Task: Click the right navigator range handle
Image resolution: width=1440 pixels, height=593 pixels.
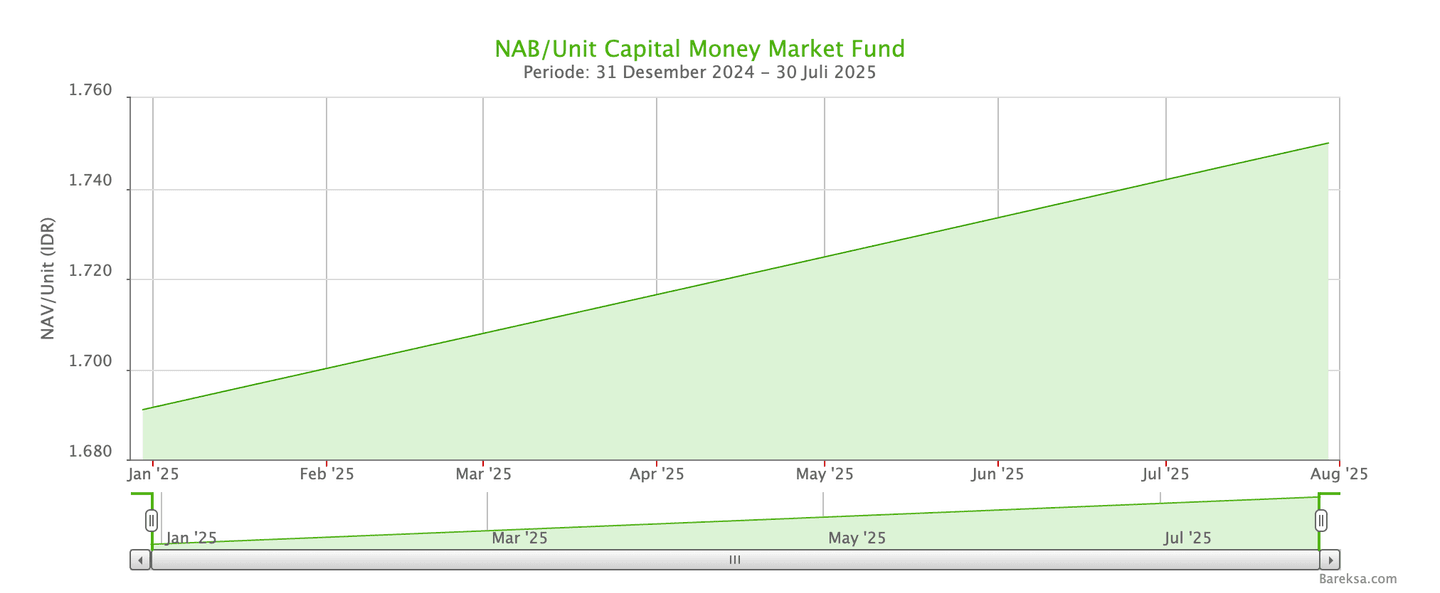Action: [1321, 520]
